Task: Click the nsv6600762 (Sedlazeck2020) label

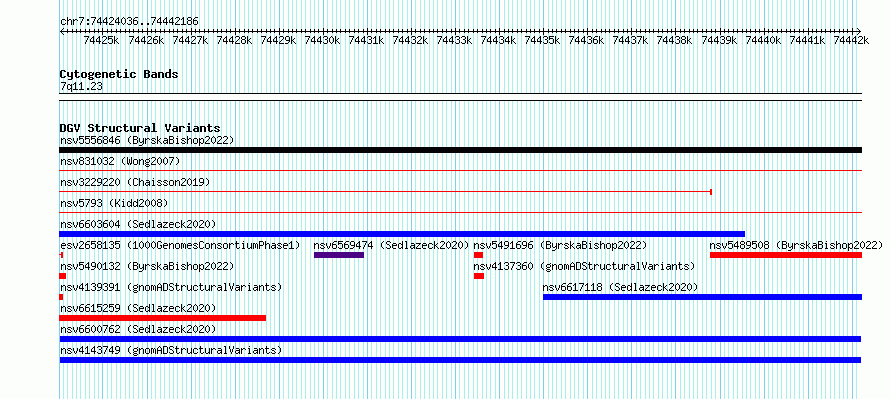Action: [138, 329]
